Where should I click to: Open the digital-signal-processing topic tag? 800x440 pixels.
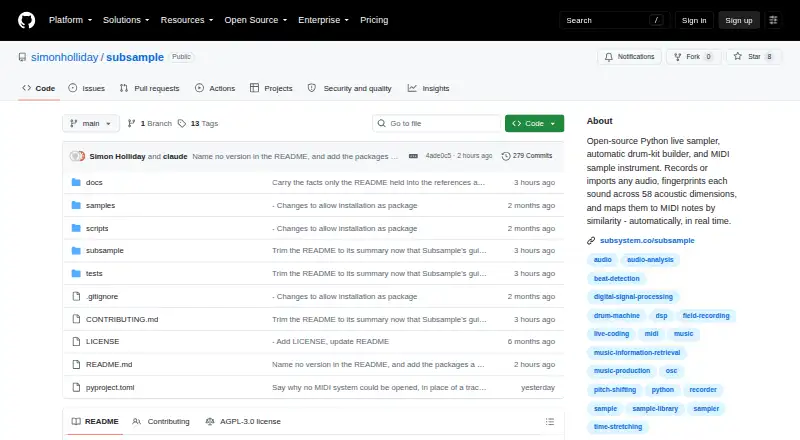tap(633, 297)
